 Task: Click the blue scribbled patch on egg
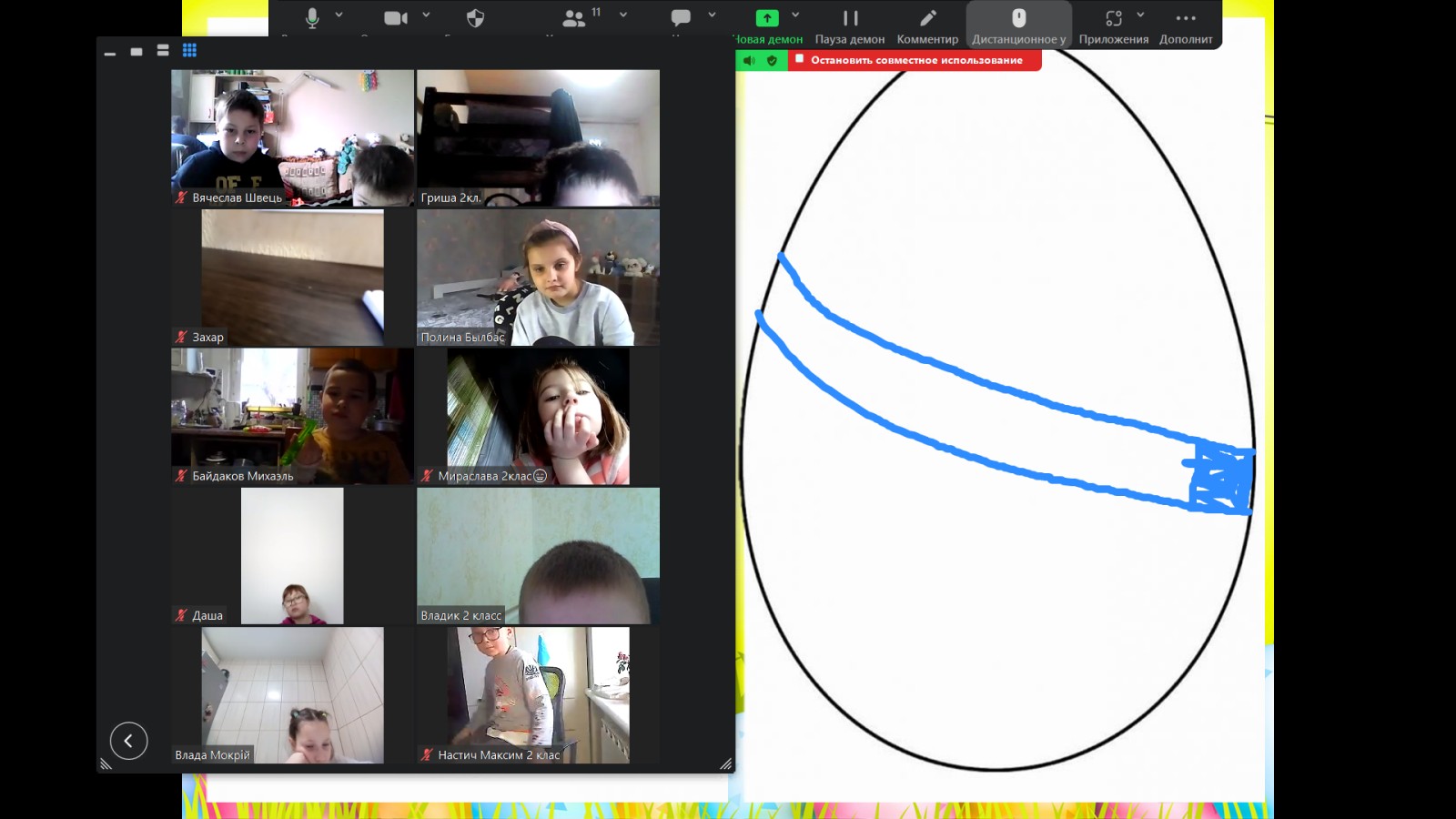point(1222,478)
